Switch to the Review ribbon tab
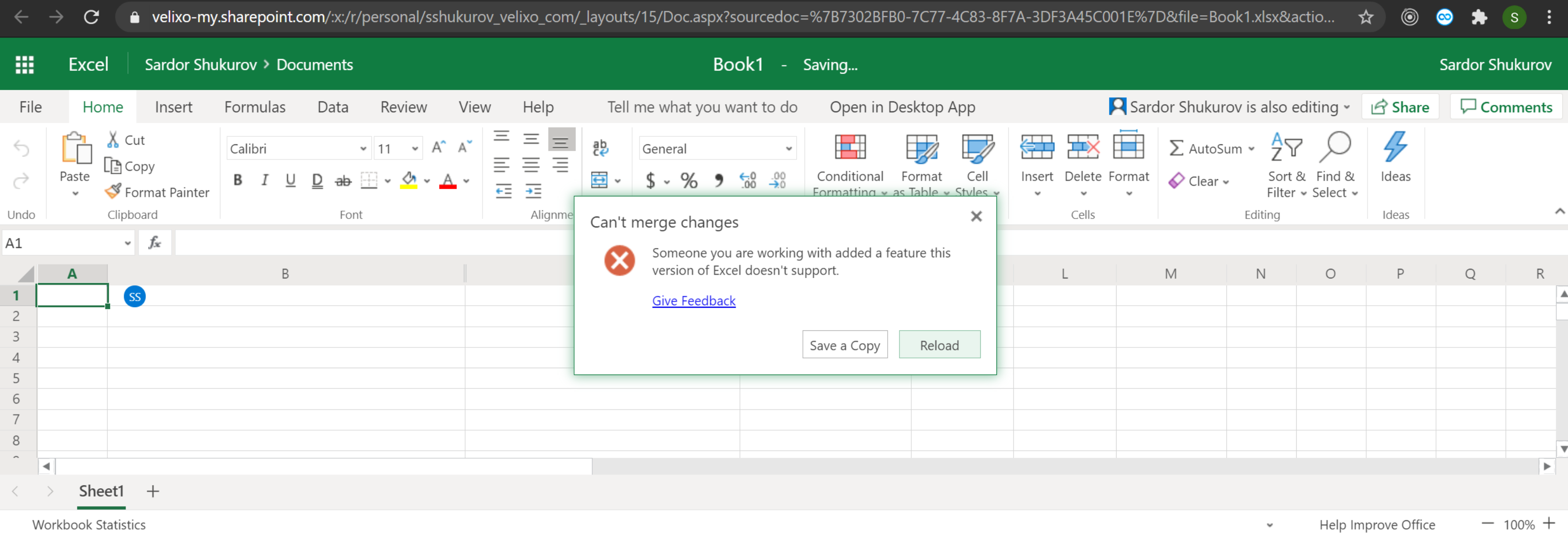The height and width of the screenshot is (536, 1568). (x=404, y=107)
